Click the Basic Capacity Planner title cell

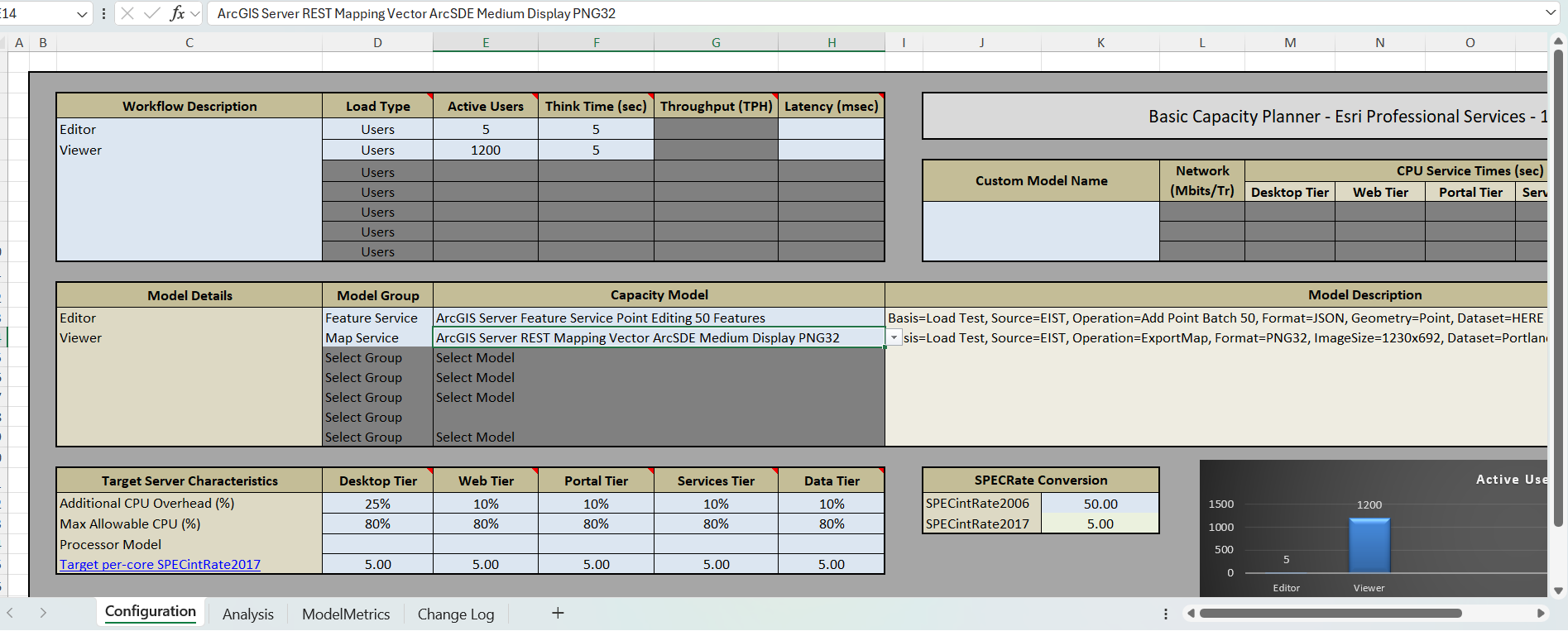1235,116
